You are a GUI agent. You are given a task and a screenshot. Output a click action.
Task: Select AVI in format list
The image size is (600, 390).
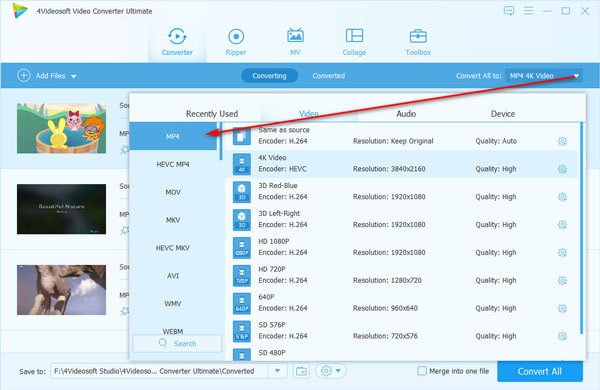tap(173, 276)
